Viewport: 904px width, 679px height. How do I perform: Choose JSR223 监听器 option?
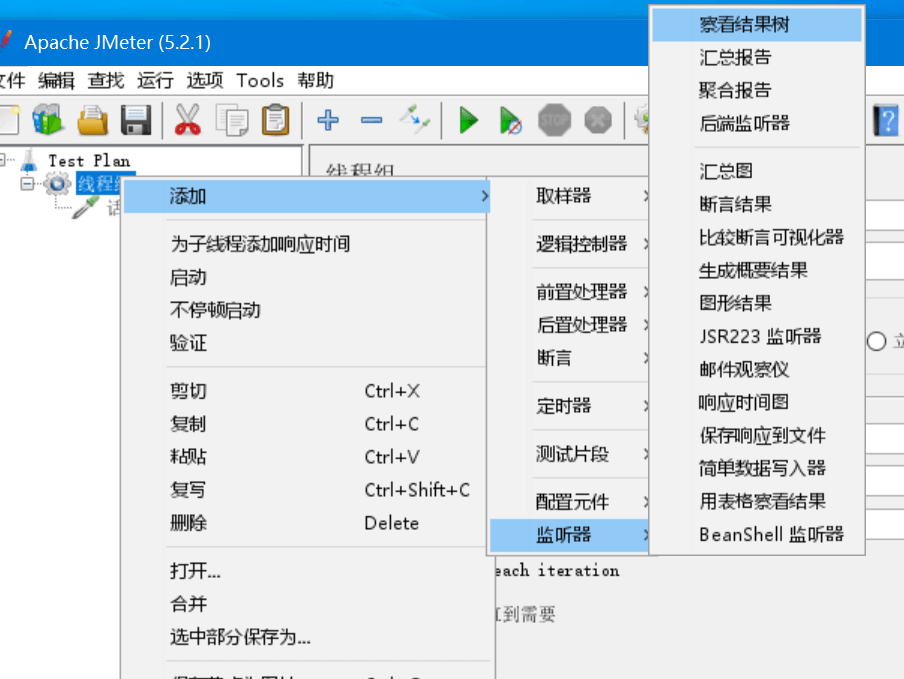(x=757, y=336)
